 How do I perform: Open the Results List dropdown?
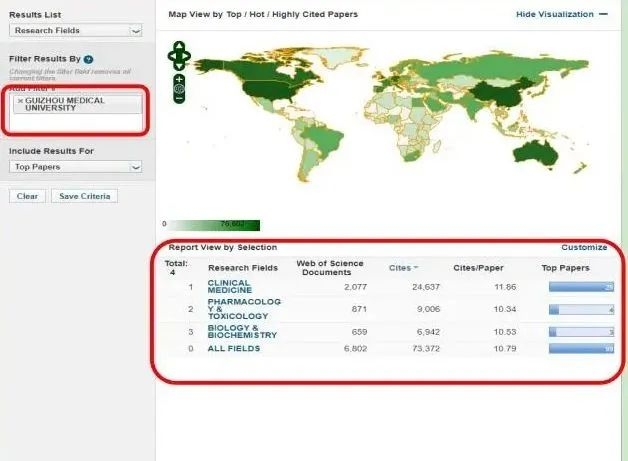[x=77, y=31]
